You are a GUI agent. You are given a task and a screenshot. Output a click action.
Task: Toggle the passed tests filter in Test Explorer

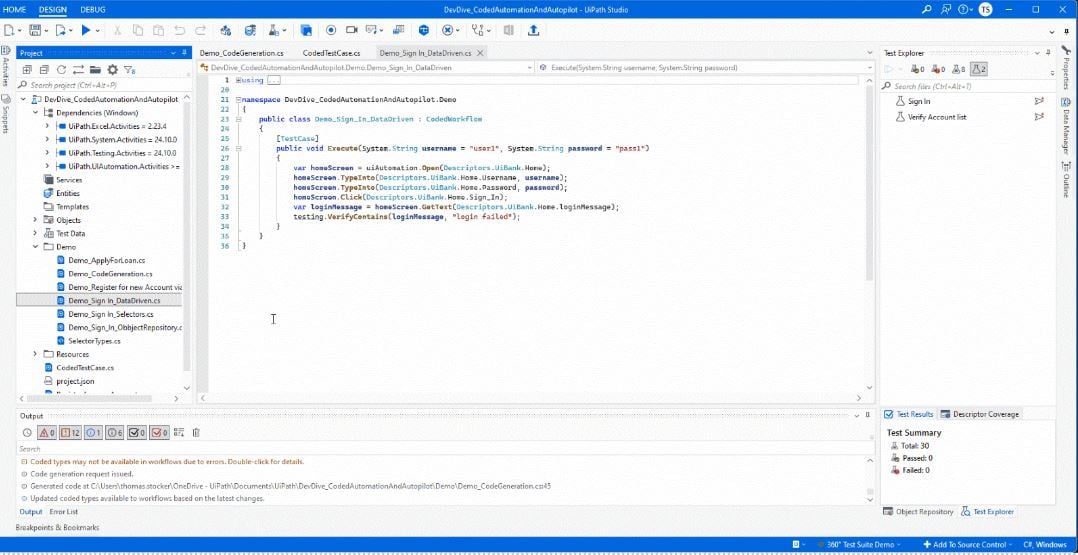point(918,69)
